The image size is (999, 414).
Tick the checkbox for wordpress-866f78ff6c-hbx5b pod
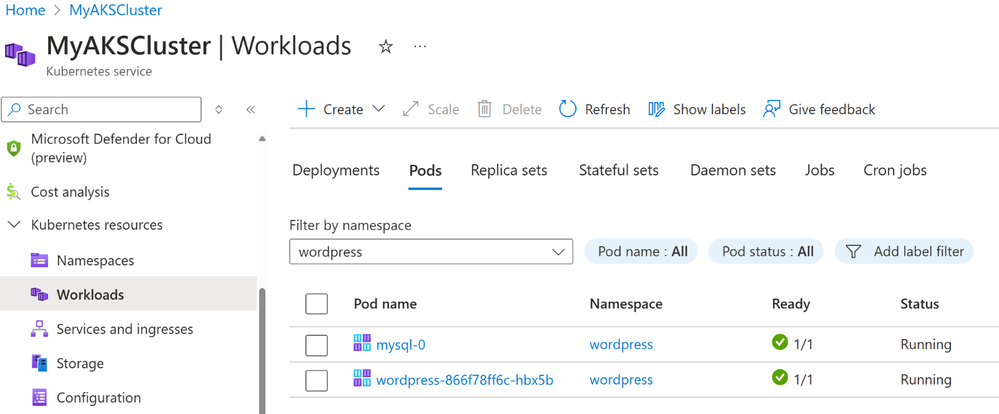point(317,380)
